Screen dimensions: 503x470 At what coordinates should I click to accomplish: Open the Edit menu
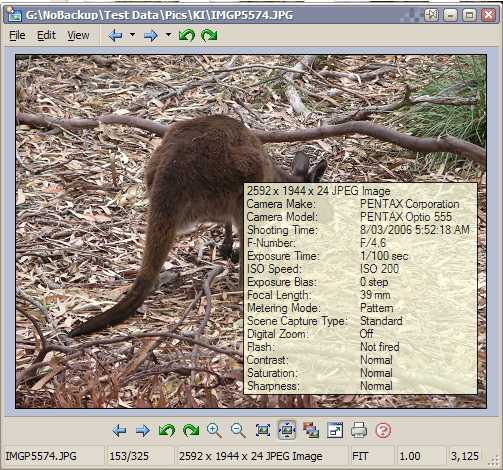click(x=46, y=35)
